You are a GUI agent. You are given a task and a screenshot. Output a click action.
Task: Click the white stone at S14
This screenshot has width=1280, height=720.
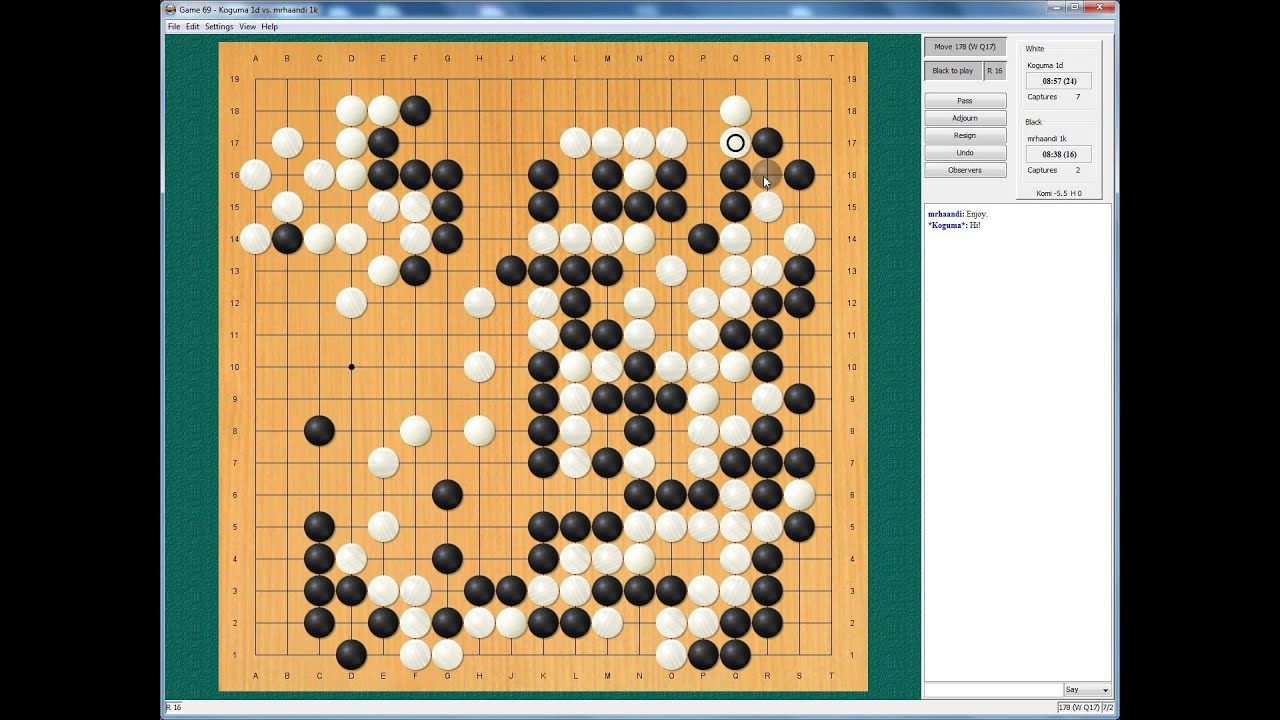pyautogui.click(x=799, y=239)
